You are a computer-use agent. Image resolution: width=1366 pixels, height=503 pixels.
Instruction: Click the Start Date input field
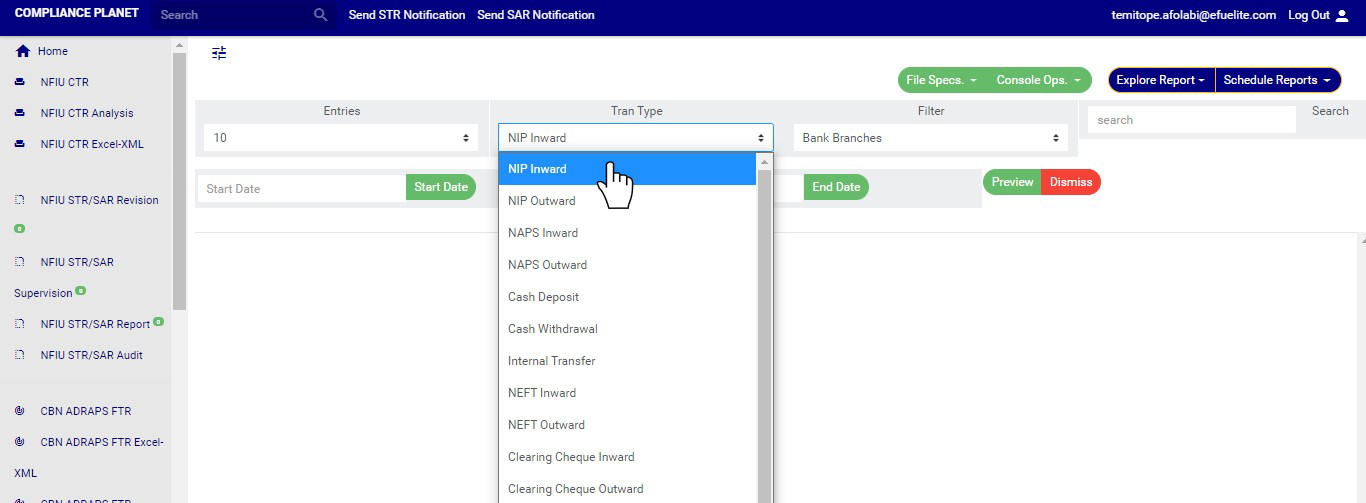tap(301, 188)
